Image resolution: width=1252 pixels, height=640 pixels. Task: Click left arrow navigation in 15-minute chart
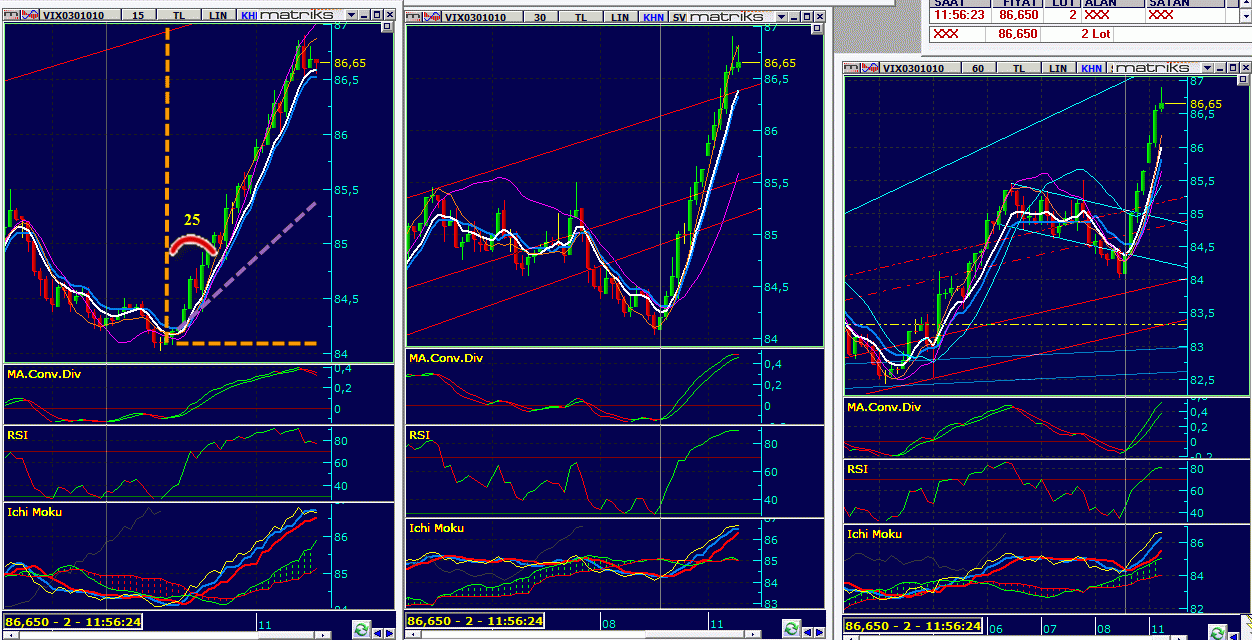(377, 631)
